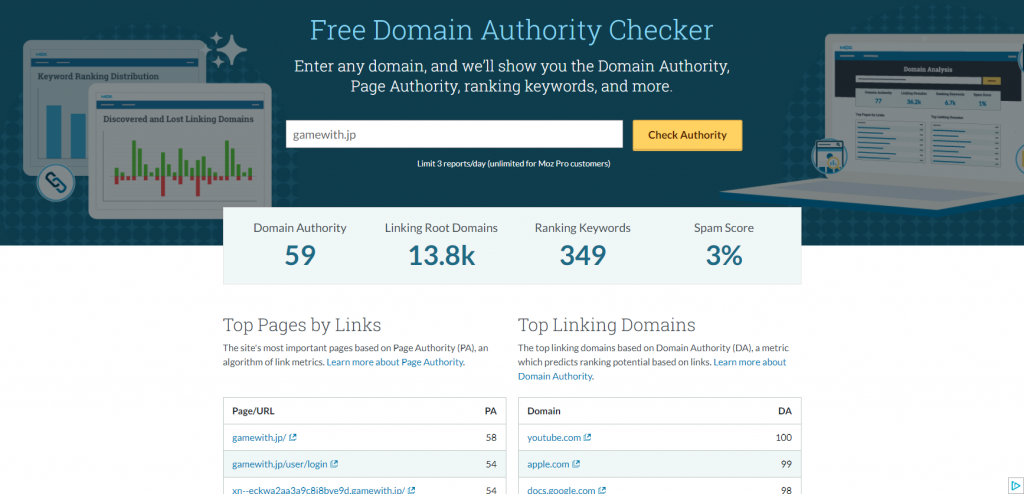Click external link icon next to apple.com
This screenshot has width=1024, height=494.
(x=576, y=464)
